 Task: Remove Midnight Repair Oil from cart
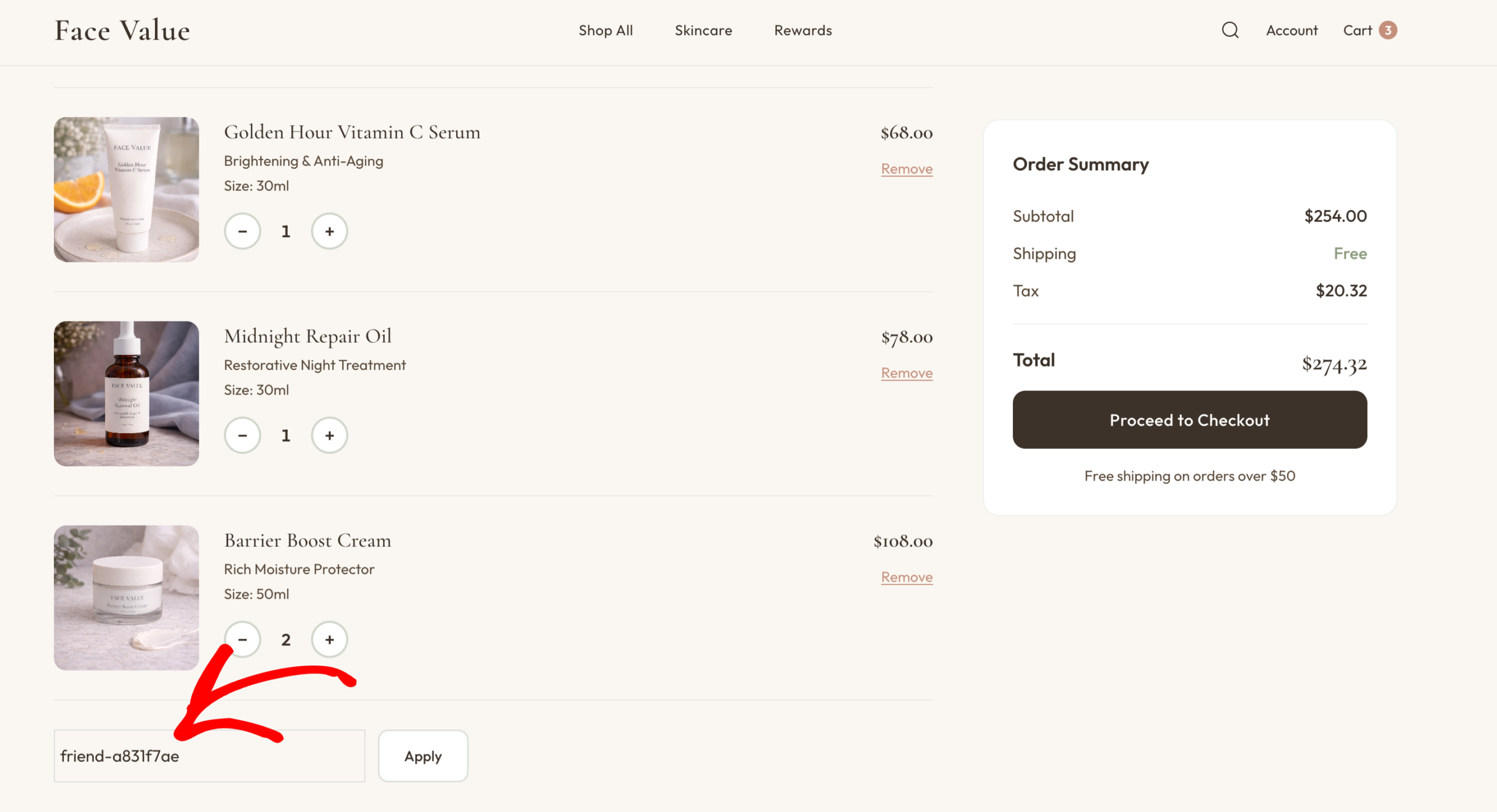pos(906,373)
